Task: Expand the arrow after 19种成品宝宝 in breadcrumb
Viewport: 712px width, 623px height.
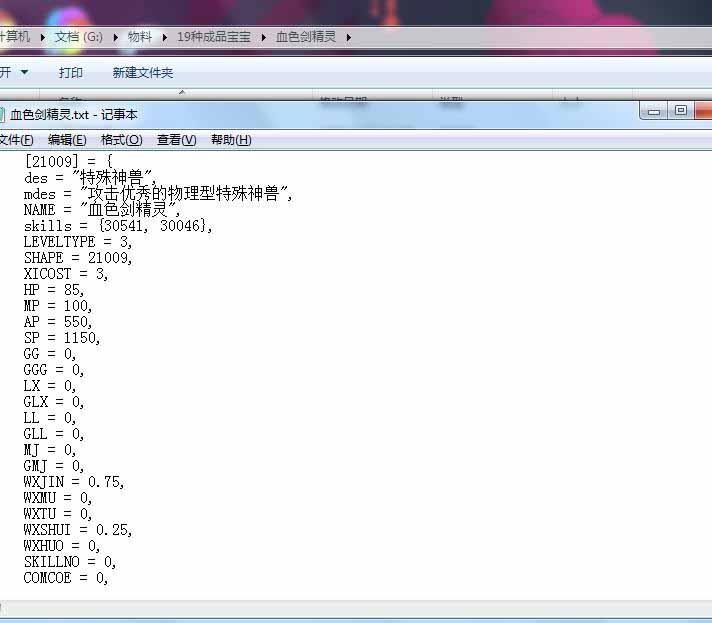Action: tap(263, 36)
